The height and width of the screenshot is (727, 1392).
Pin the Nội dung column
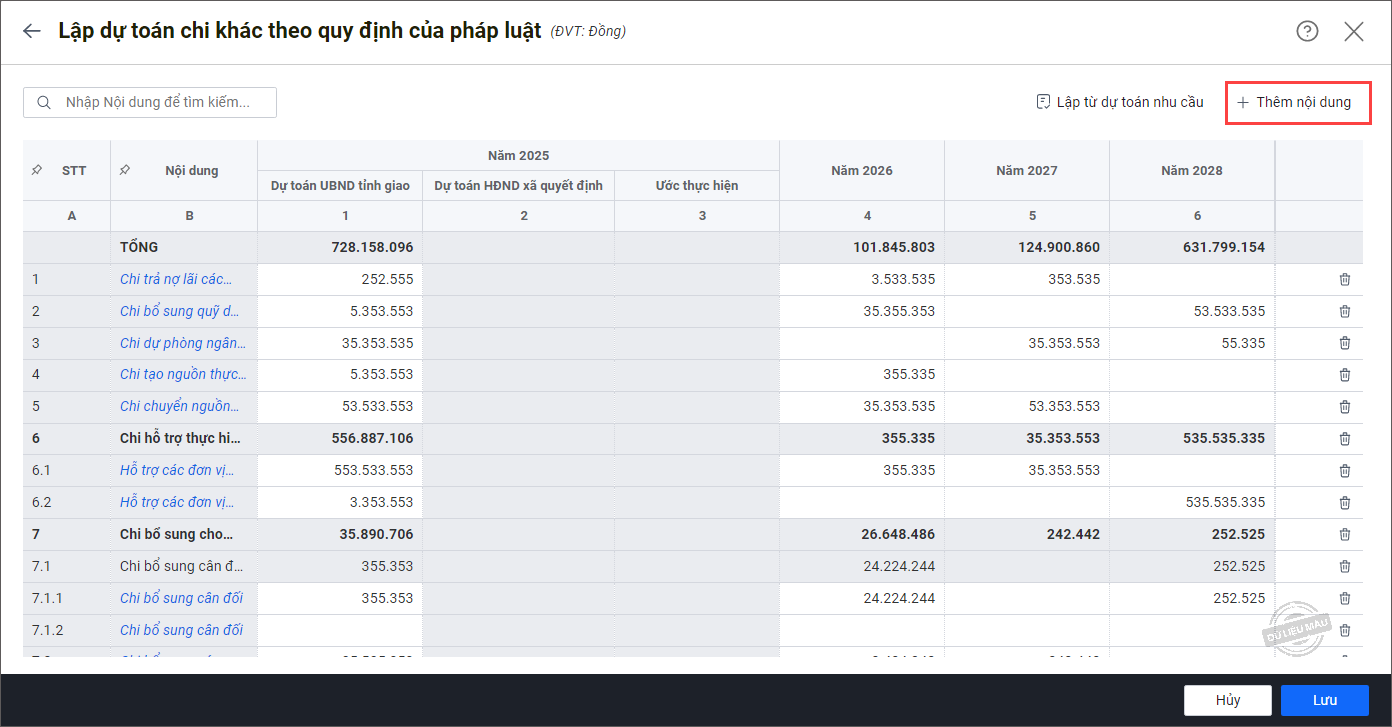click(x=124, y=170)
